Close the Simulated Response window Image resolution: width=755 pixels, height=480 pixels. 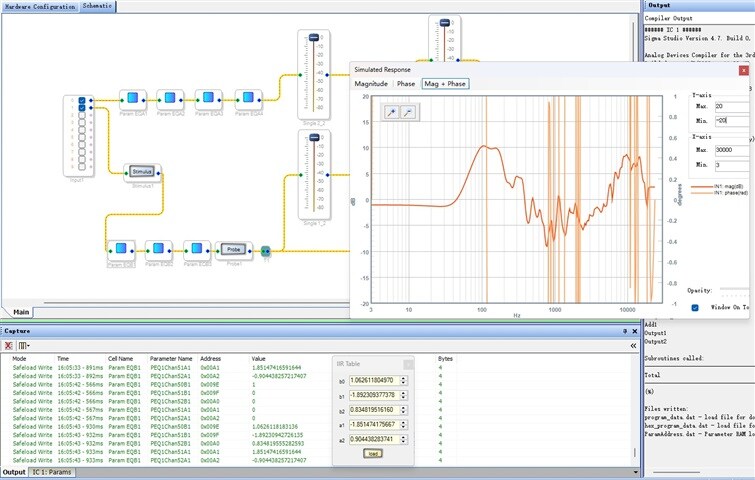pyautogui.click(x=744, y=70)
